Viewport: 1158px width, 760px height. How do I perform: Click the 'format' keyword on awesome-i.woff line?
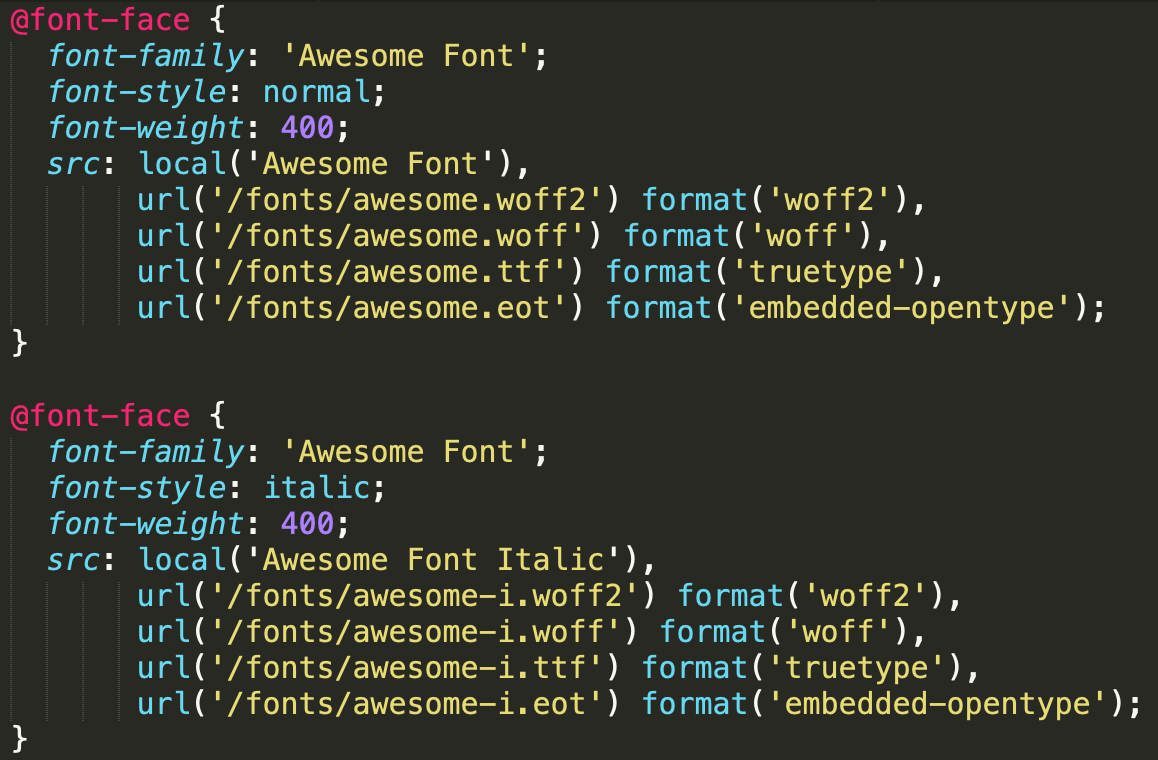713,632
